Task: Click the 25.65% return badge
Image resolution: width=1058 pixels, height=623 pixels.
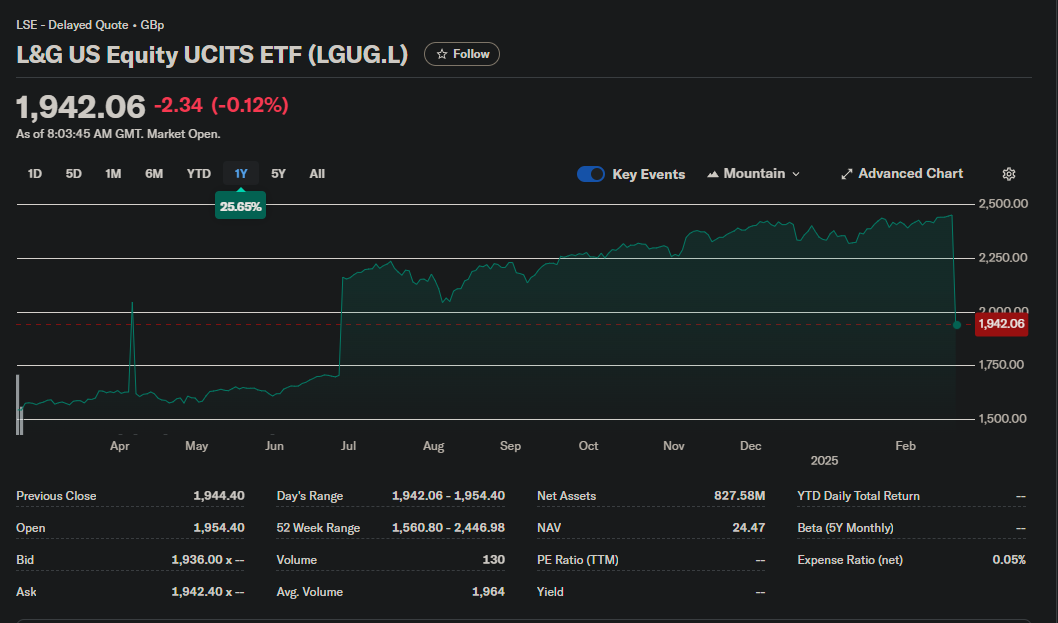Action: pos(241,207)
